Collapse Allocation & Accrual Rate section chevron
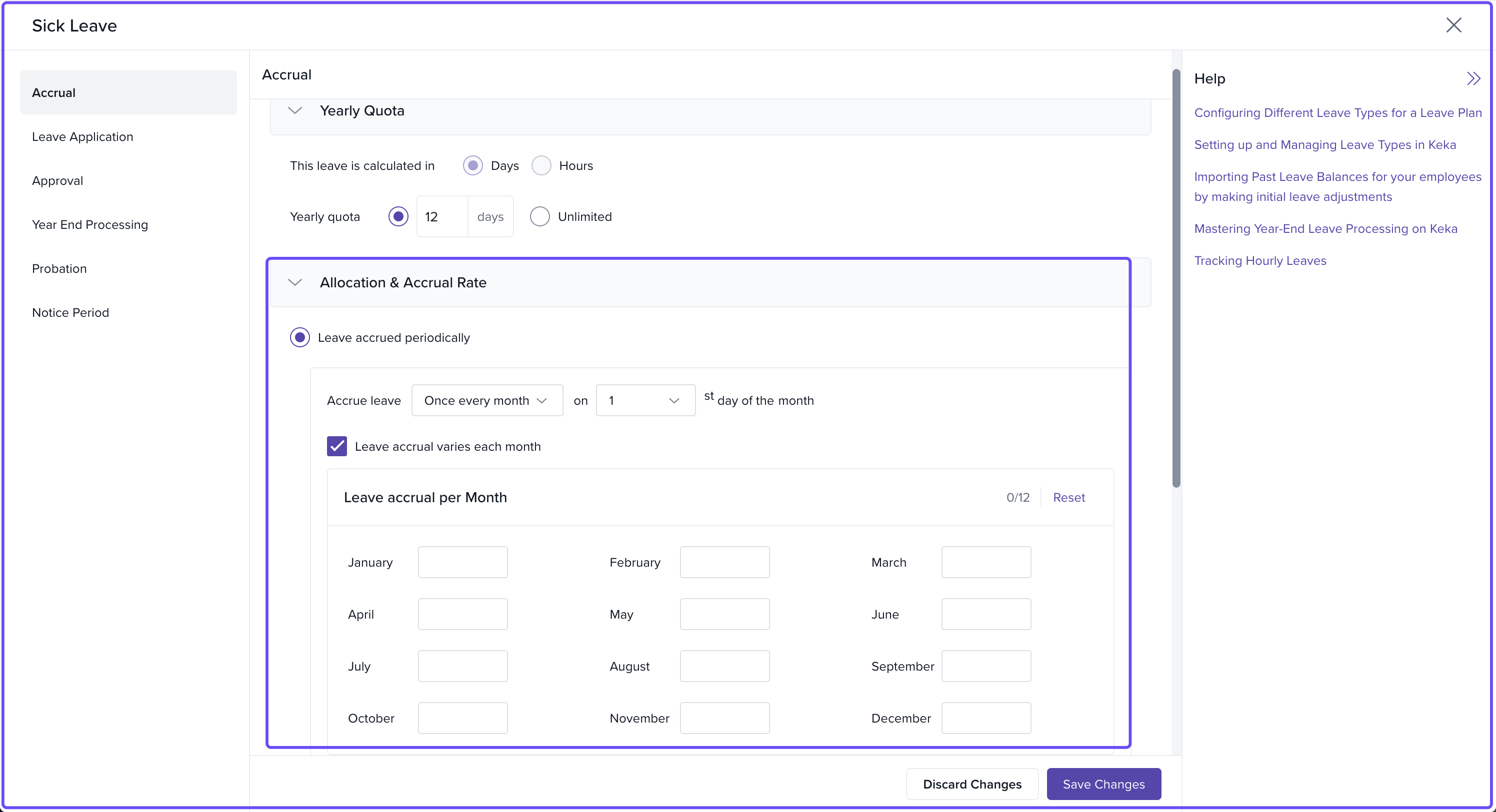Viewport: 1496px width, 812px height. pos(295,283)
